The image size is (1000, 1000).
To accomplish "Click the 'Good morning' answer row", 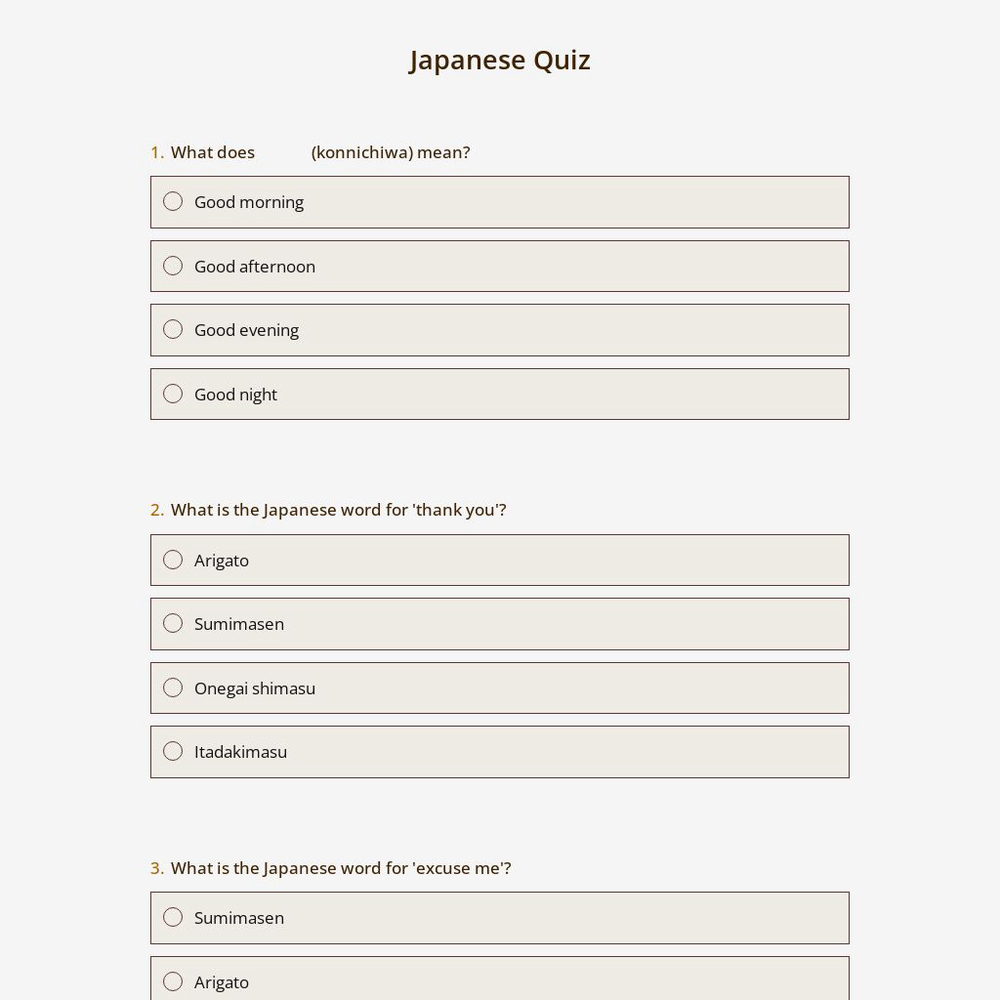I will coord(500,201).
